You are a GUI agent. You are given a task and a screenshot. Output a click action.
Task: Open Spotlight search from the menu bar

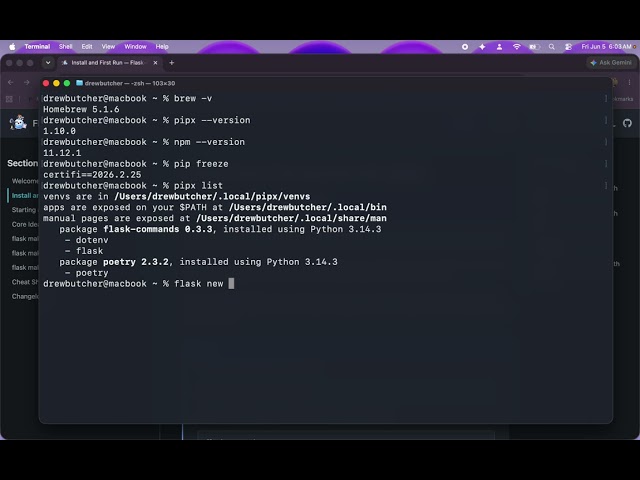click(552, 47)
